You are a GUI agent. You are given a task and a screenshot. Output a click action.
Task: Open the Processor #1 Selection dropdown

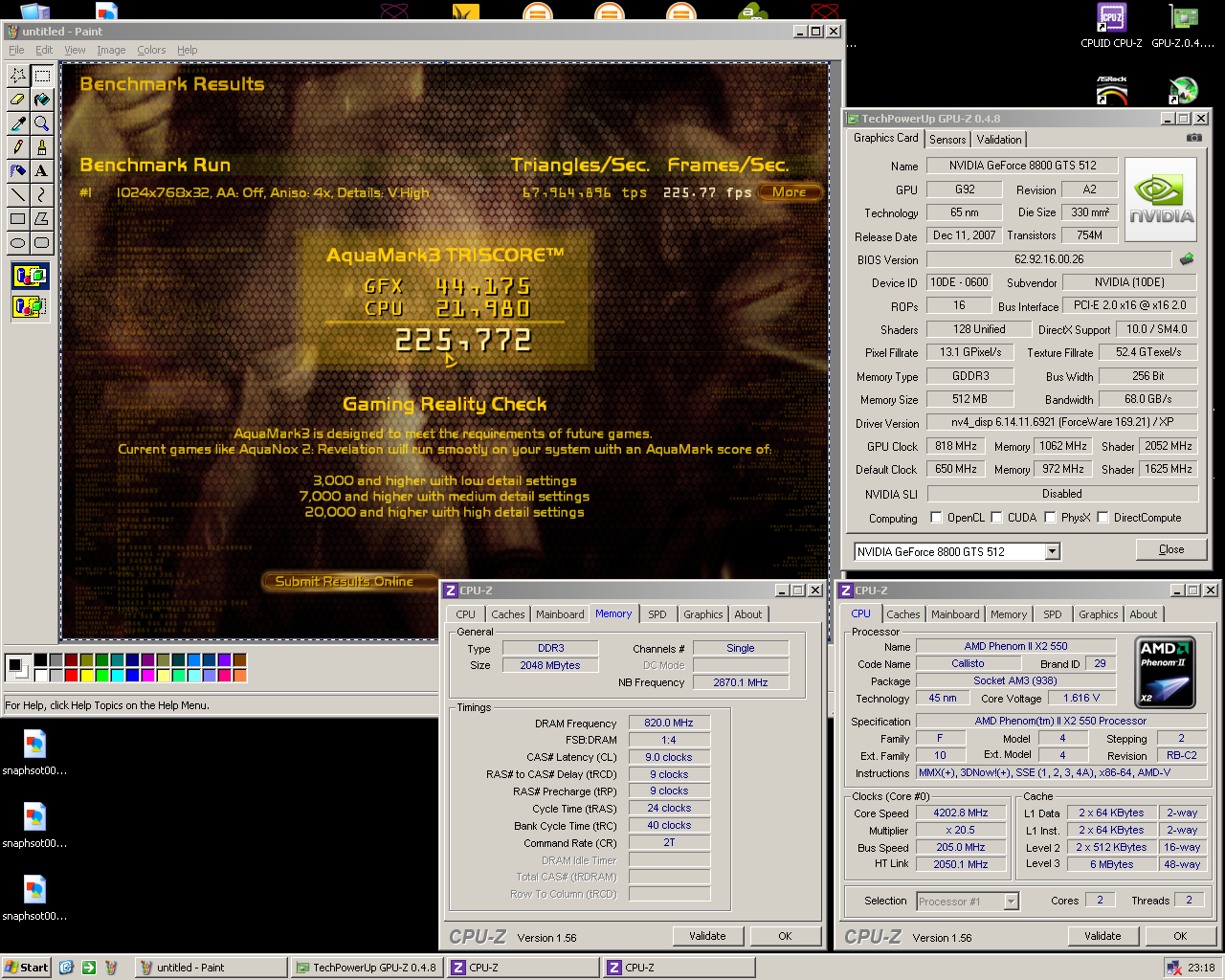(x=1011, y=902)
